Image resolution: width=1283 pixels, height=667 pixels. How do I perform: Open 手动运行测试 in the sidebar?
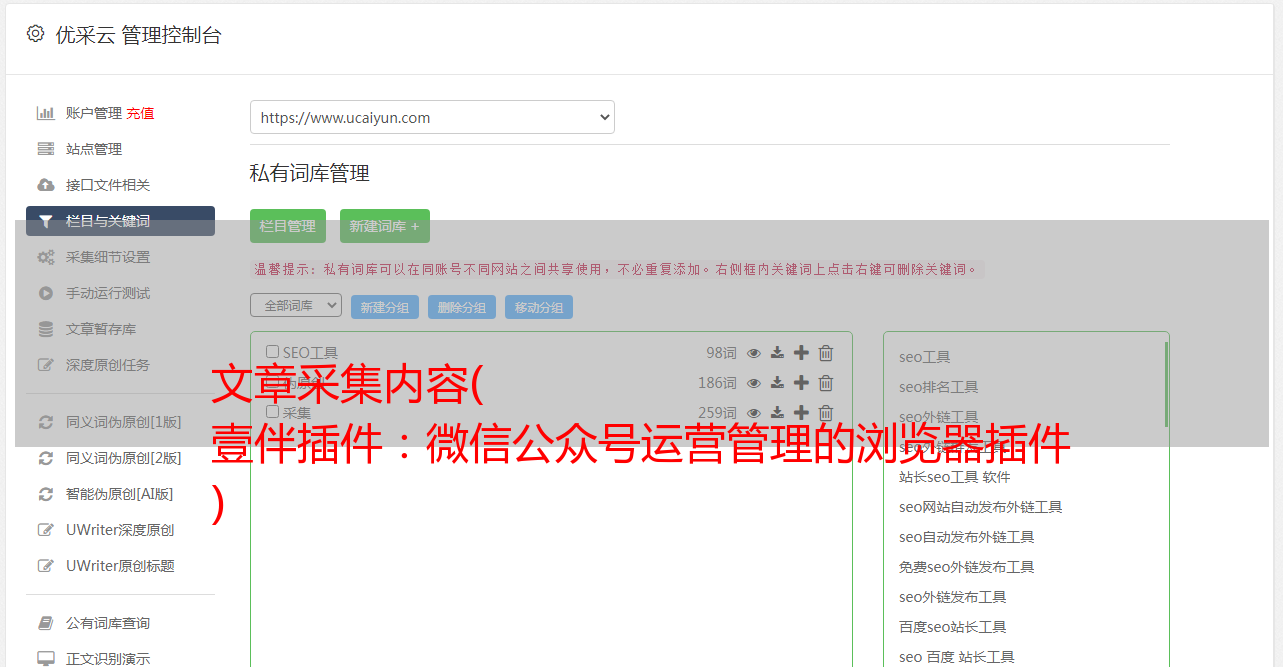click(108, 293)
